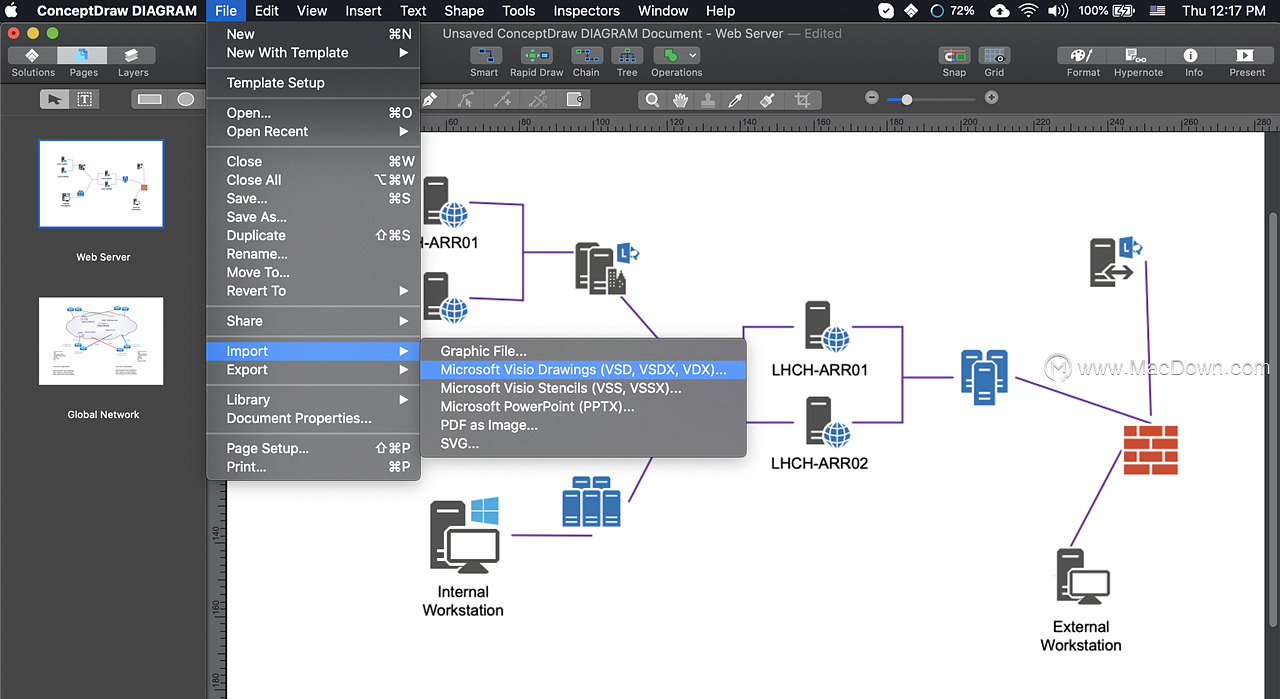Click the Smart connector icon

pyautogui.click(x=485, y=56)
